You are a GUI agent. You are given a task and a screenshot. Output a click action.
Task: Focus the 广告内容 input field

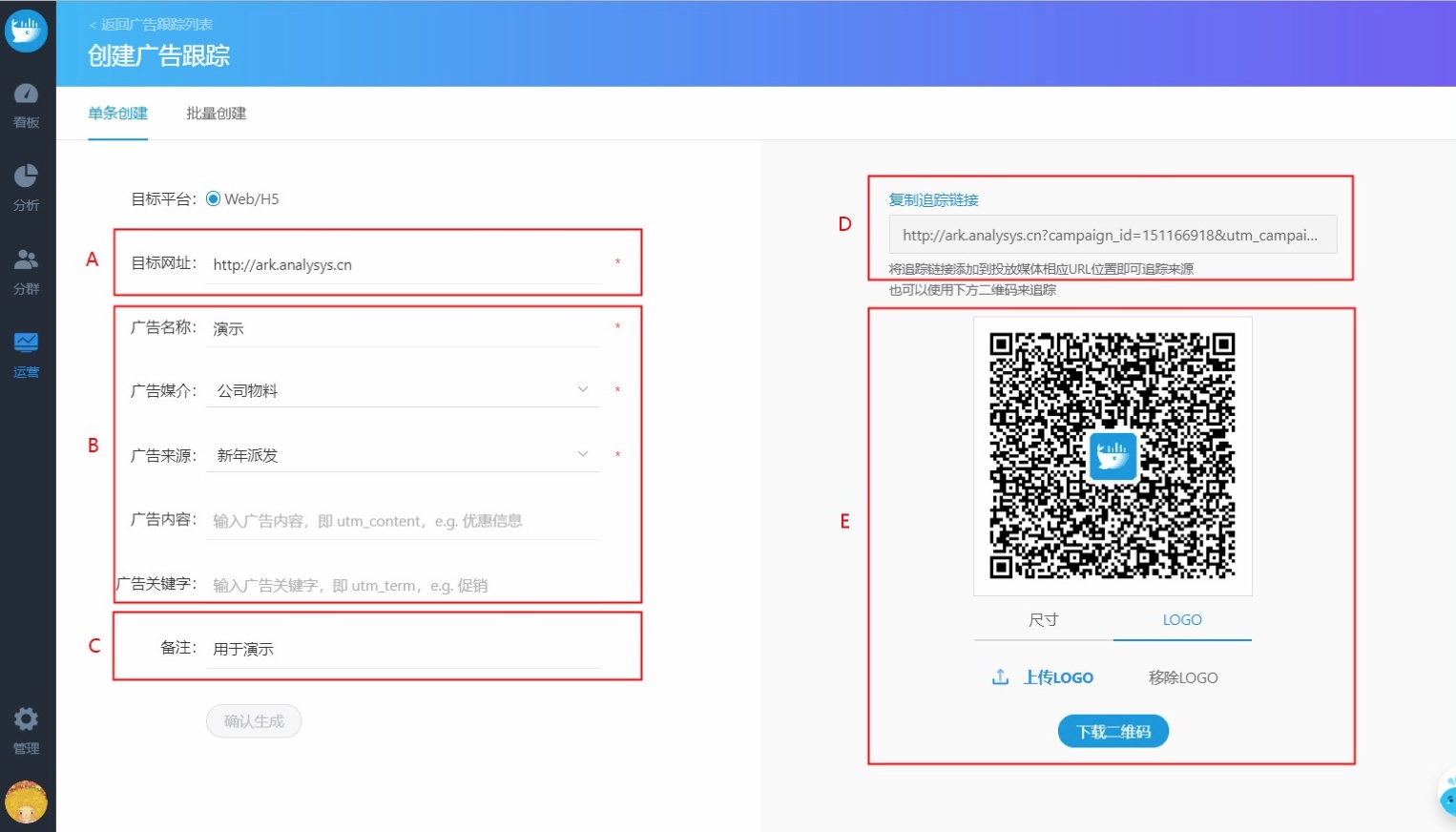[x=404, y=521]
